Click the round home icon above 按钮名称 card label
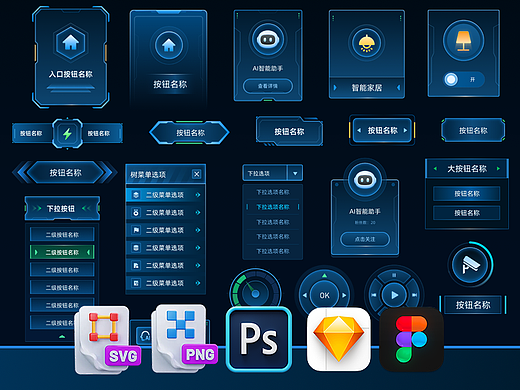The image size is (520, 390). tap(169, 45)
